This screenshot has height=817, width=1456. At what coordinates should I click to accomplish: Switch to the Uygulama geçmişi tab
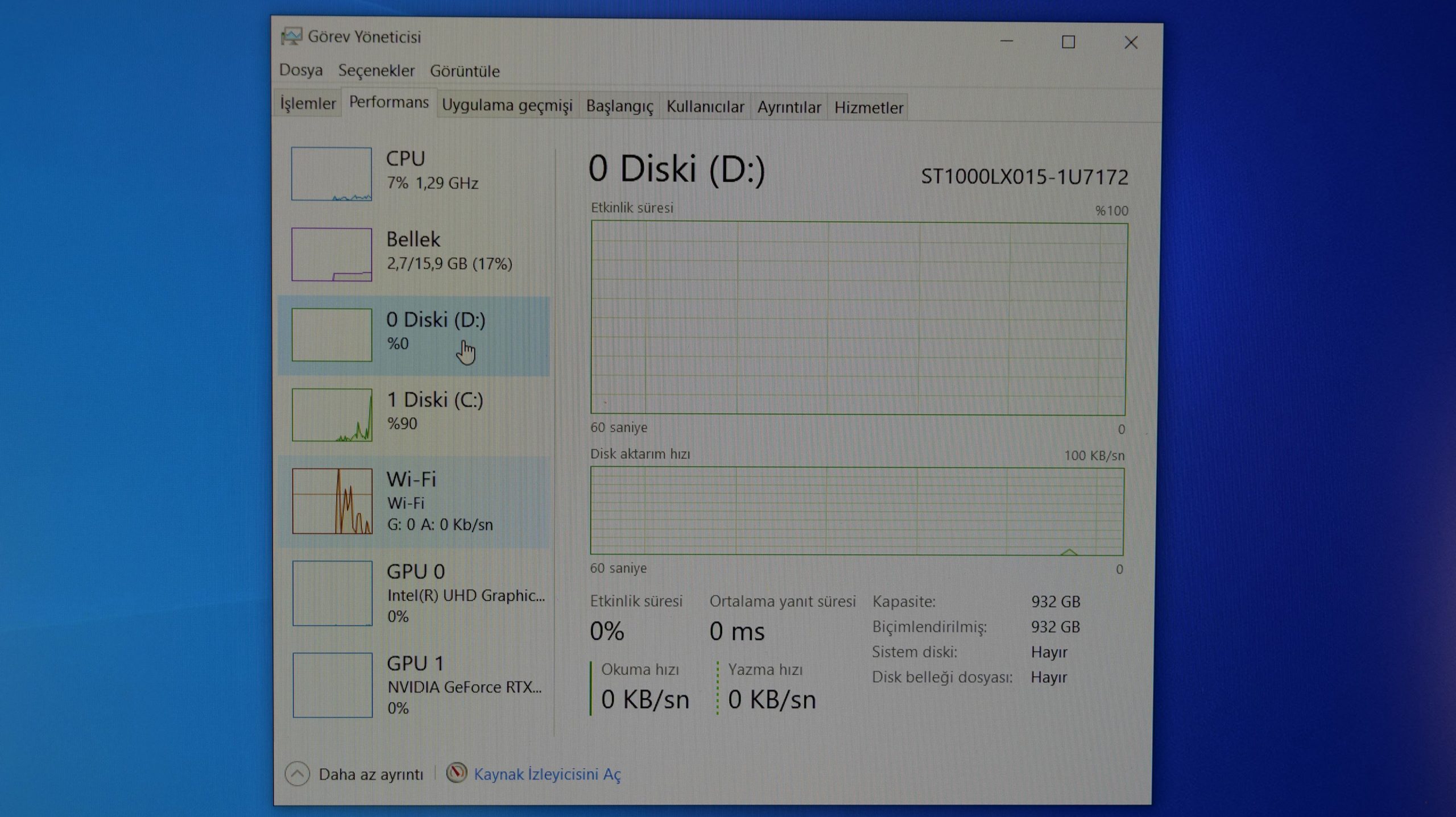tap(507, 106)
